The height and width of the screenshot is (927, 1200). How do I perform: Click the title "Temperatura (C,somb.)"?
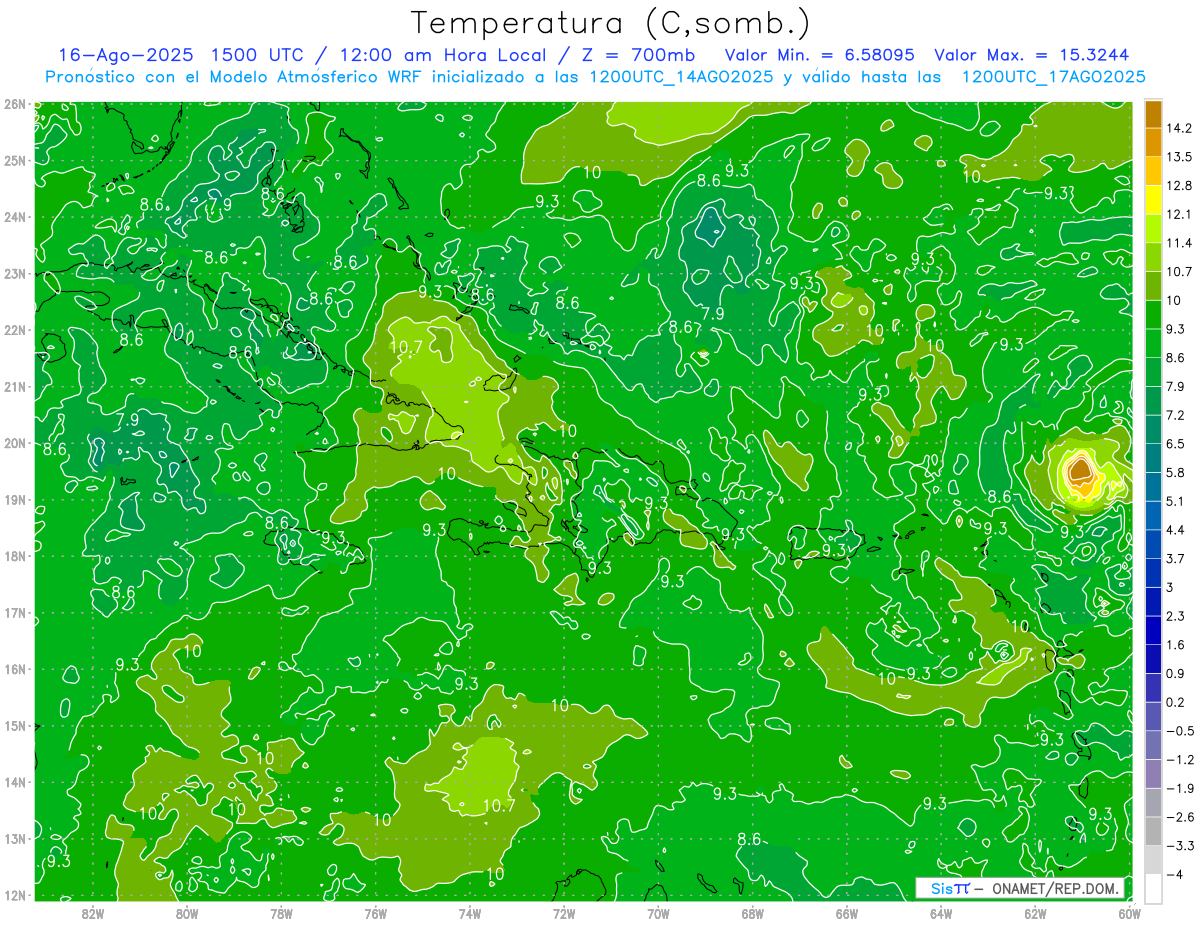coord(611,23)
